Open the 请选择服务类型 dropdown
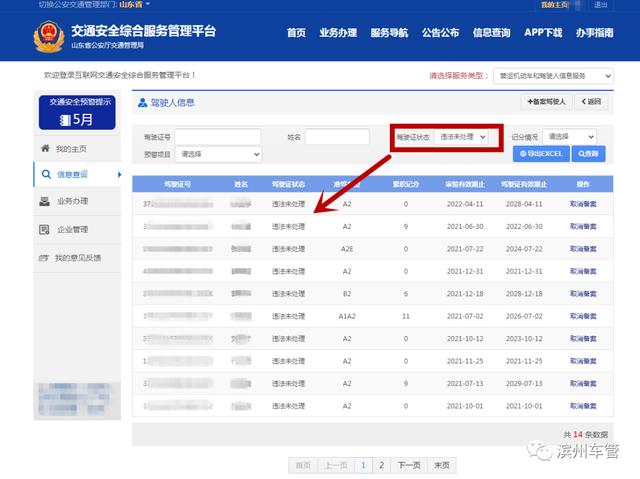640x479 pixels. pyautogui.click(x=553, y=76)
